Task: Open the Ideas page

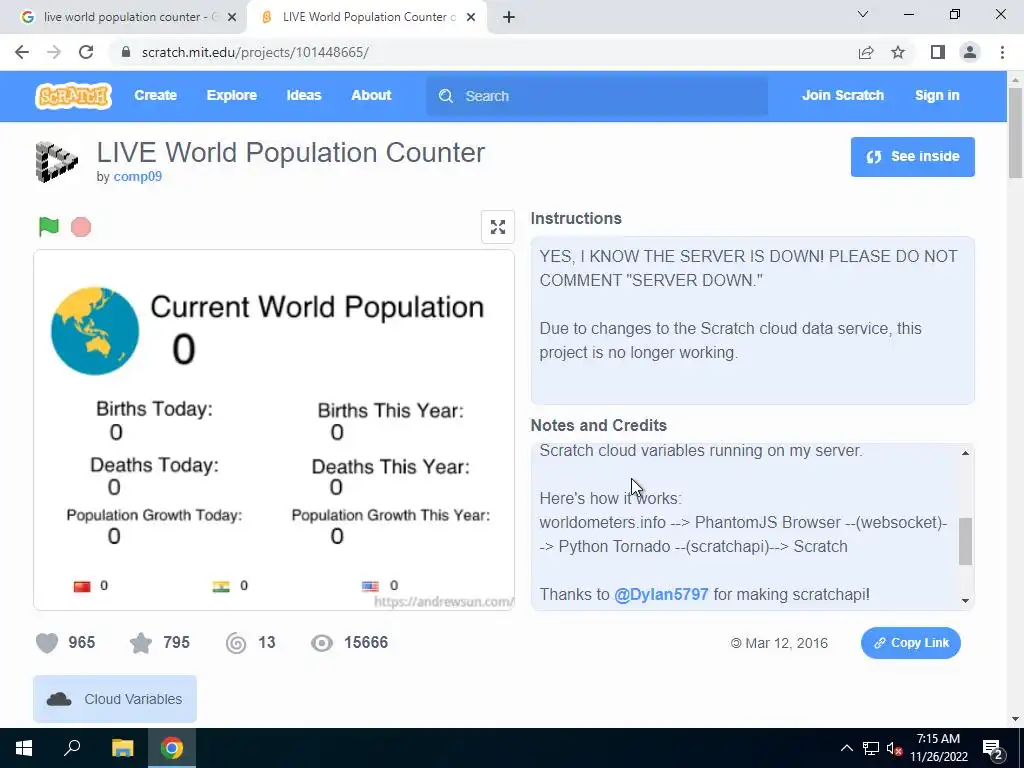Action: pyautogui.click(x=304, y=95)
